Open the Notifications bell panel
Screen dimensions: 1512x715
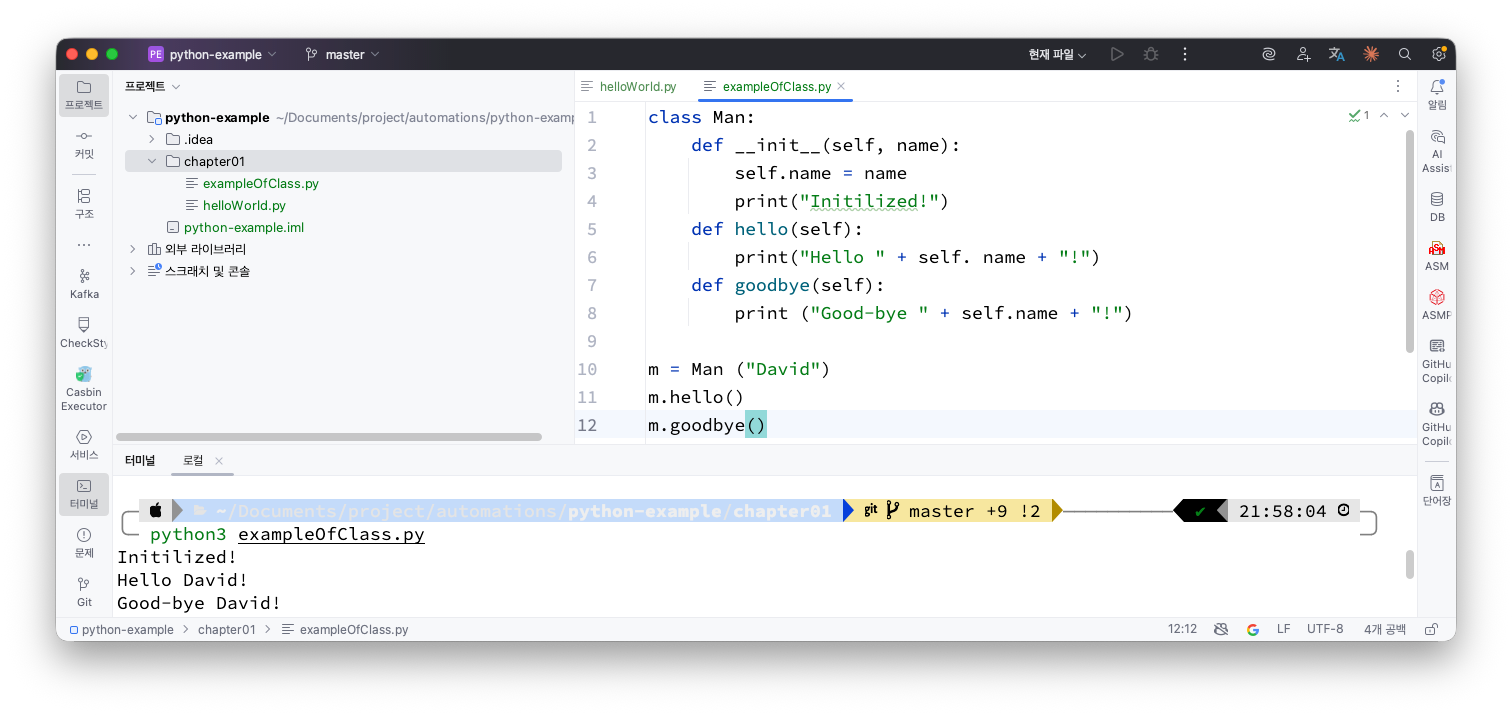click(1436, 94)
